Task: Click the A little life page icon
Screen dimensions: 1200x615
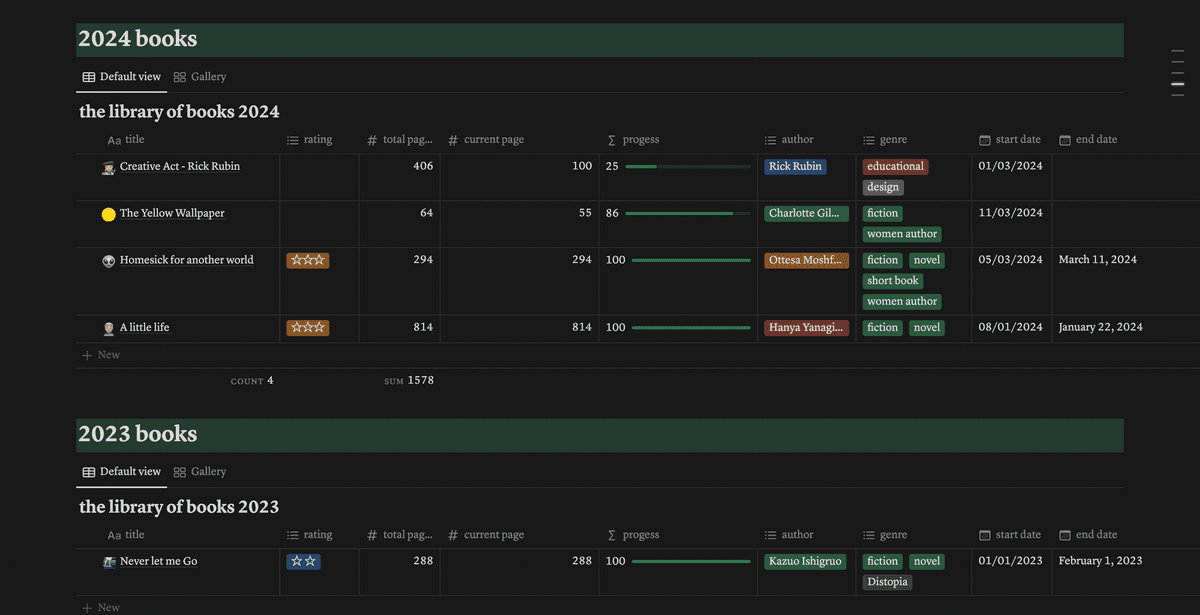Action: pos(108,328)
